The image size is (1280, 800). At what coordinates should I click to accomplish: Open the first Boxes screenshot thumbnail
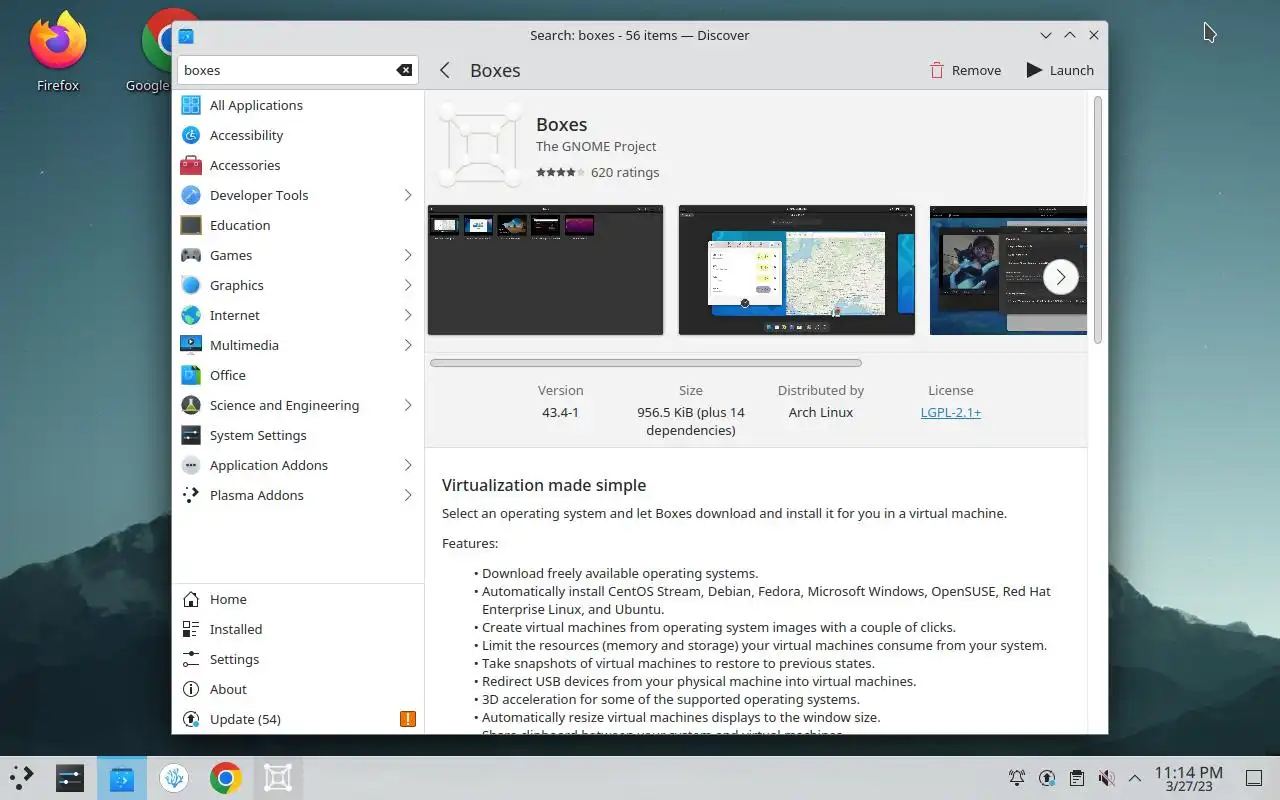pos(545,270)
